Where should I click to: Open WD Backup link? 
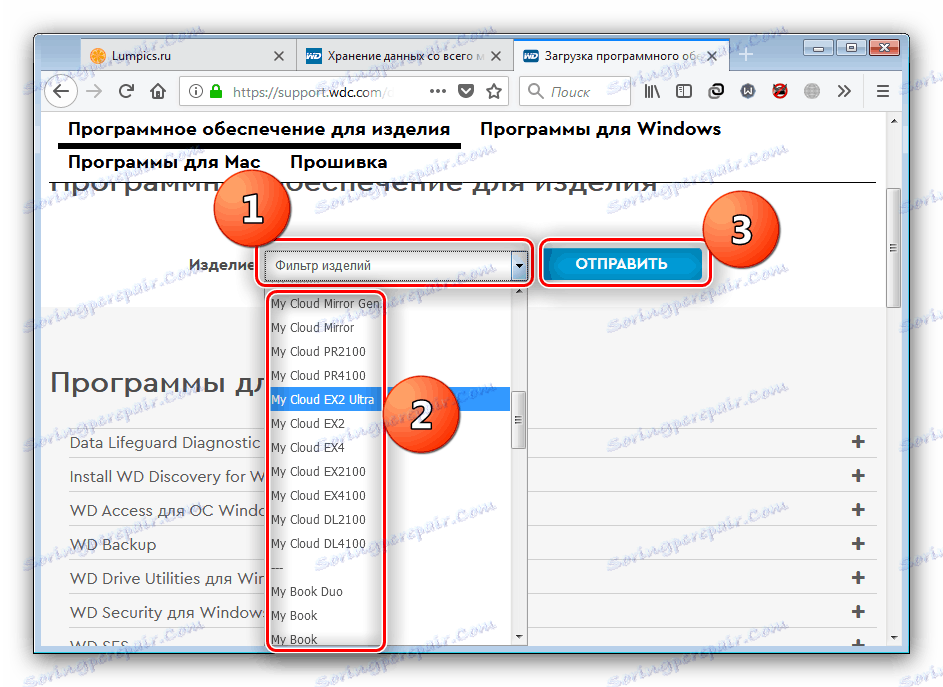(113, 544)
